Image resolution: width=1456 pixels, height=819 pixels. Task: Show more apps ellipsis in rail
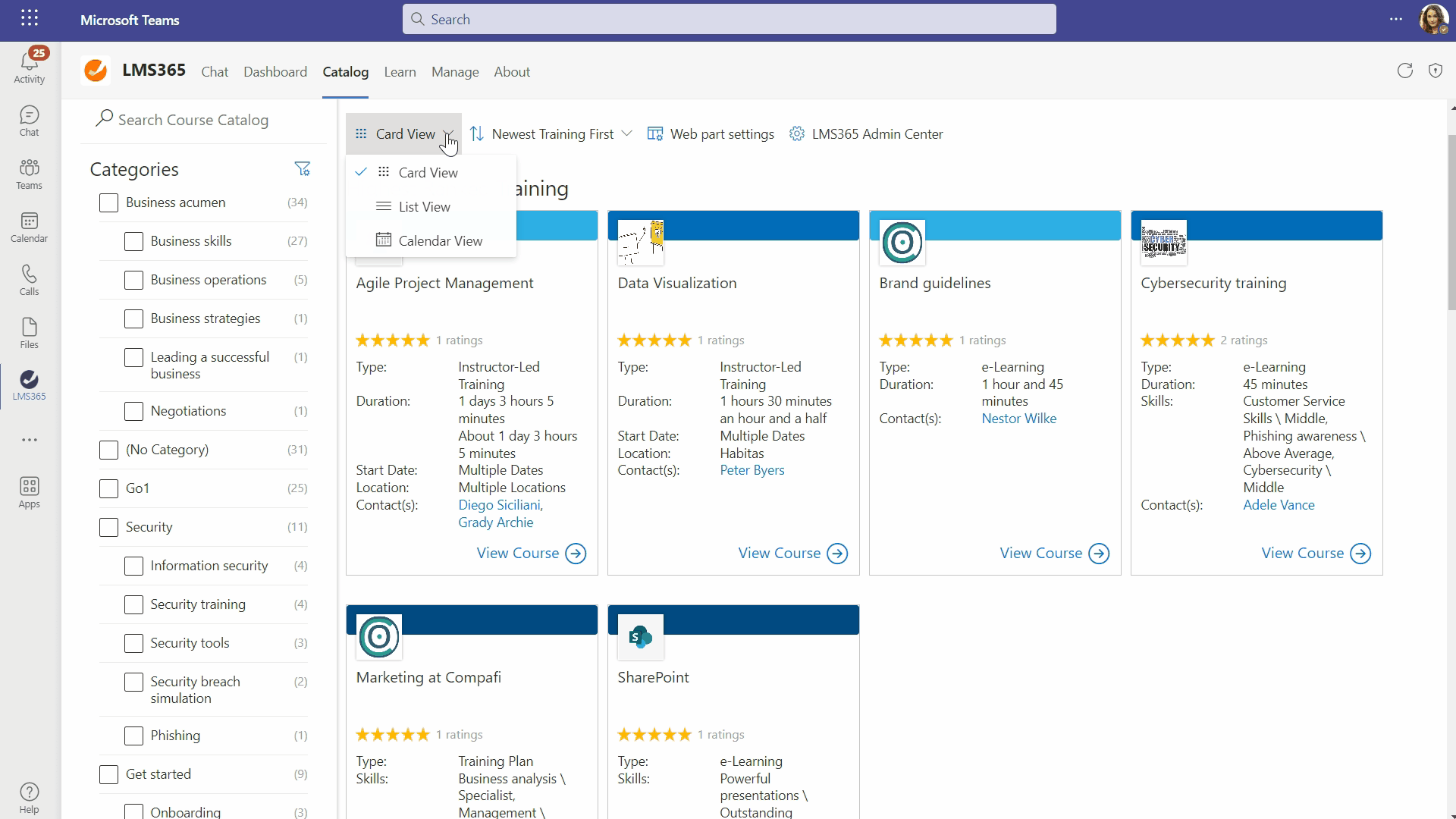tap(30, 440)
